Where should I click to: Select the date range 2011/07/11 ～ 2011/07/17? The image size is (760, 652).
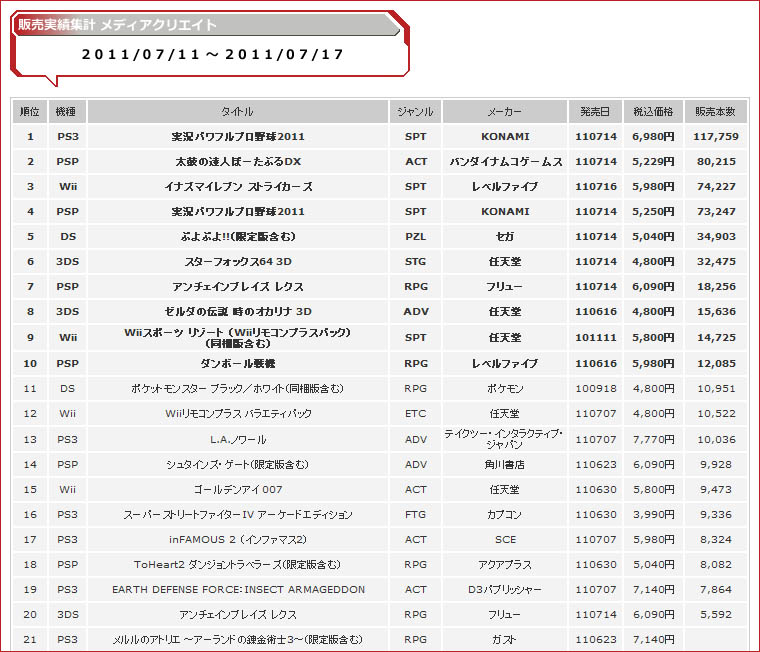coord(212,54)
